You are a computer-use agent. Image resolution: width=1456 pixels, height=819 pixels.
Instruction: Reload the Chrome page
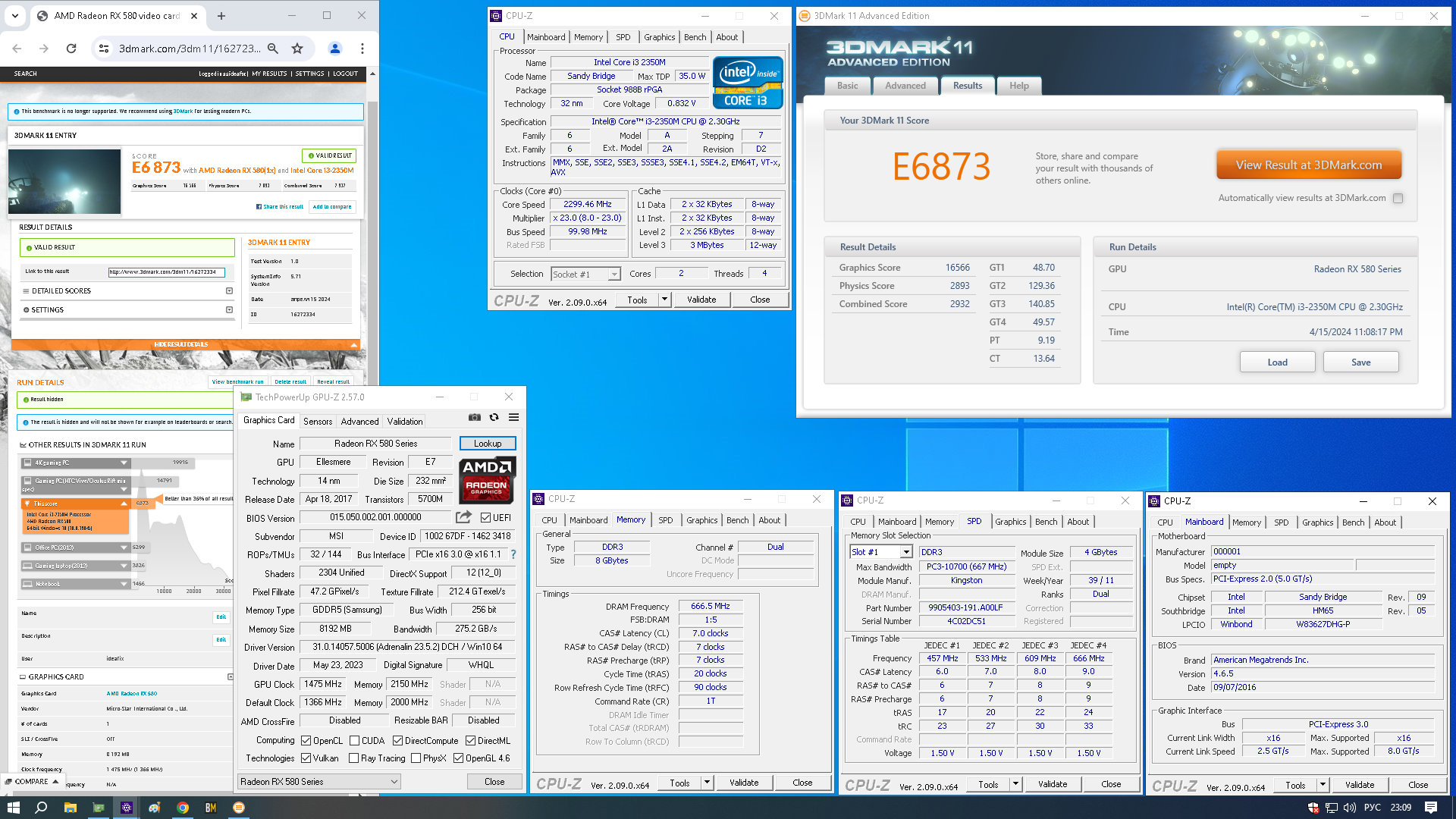(71, 49)
